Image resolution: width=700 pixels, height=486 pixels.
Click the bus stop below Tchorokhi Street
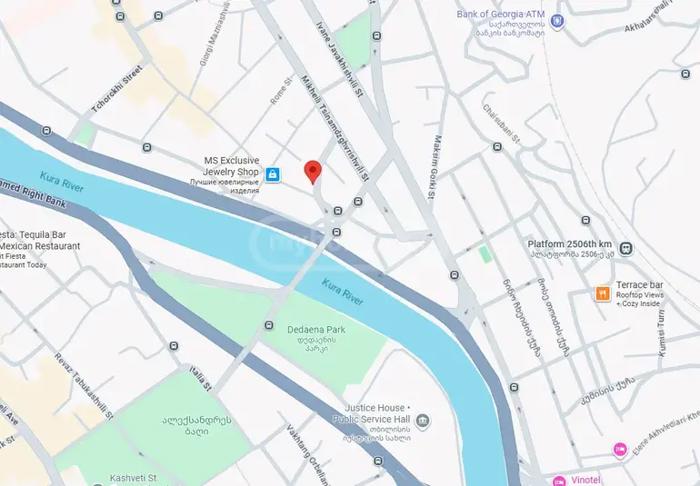146,147
